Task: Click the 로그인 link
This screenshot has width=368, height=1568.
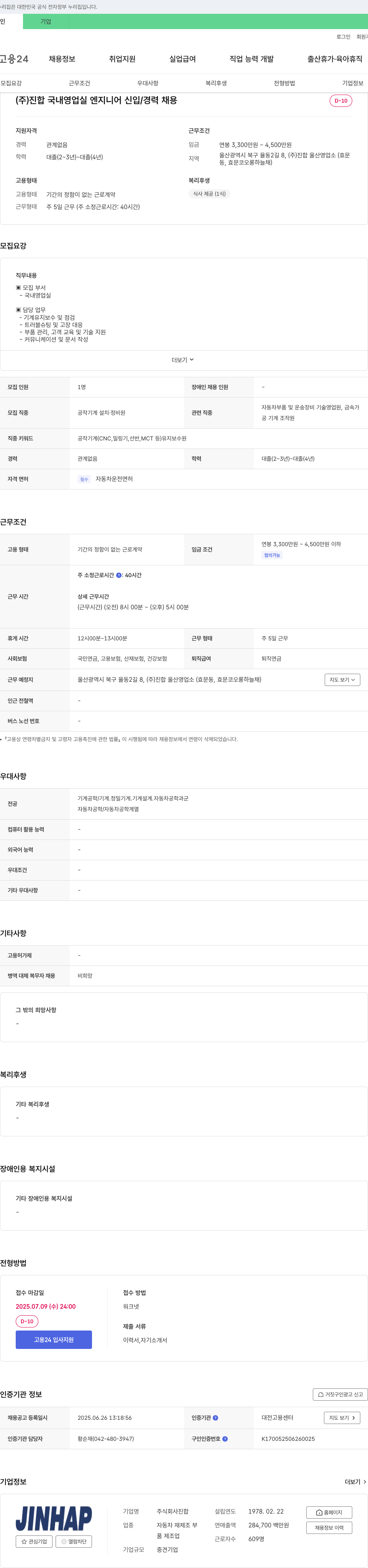Action: point(343,37)
